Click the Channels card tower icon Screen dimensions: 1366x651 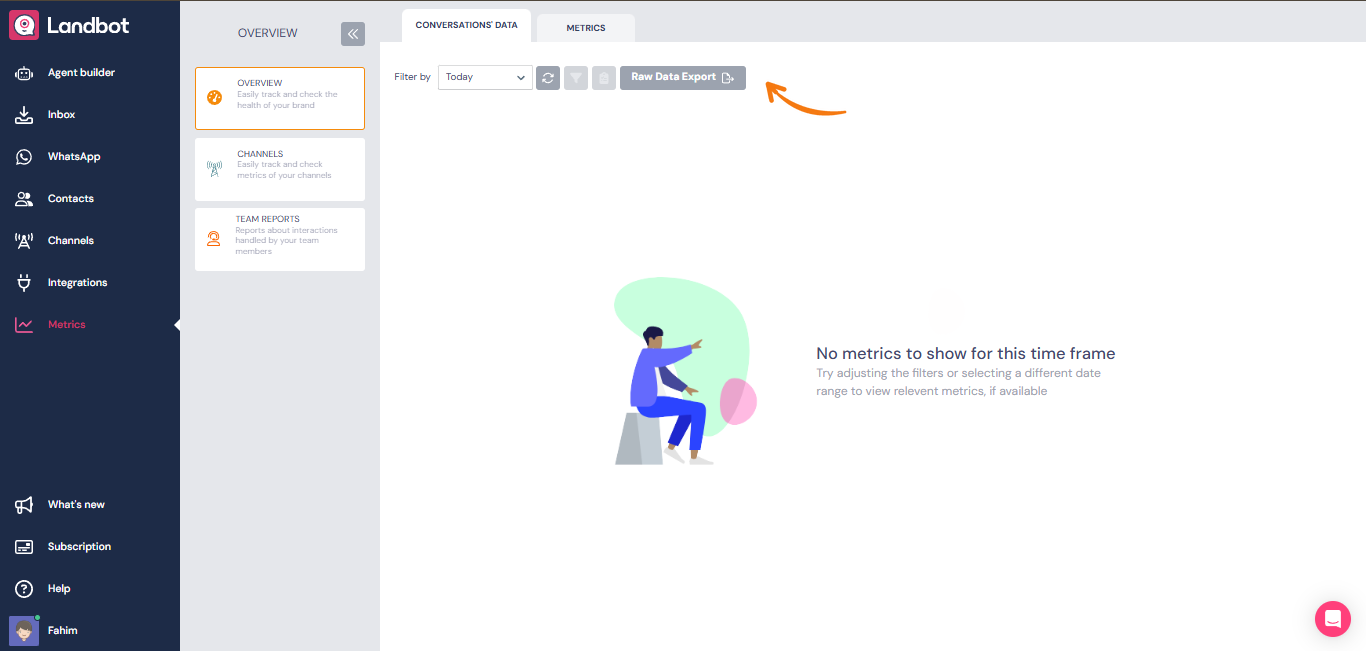(x=214, y=169)
